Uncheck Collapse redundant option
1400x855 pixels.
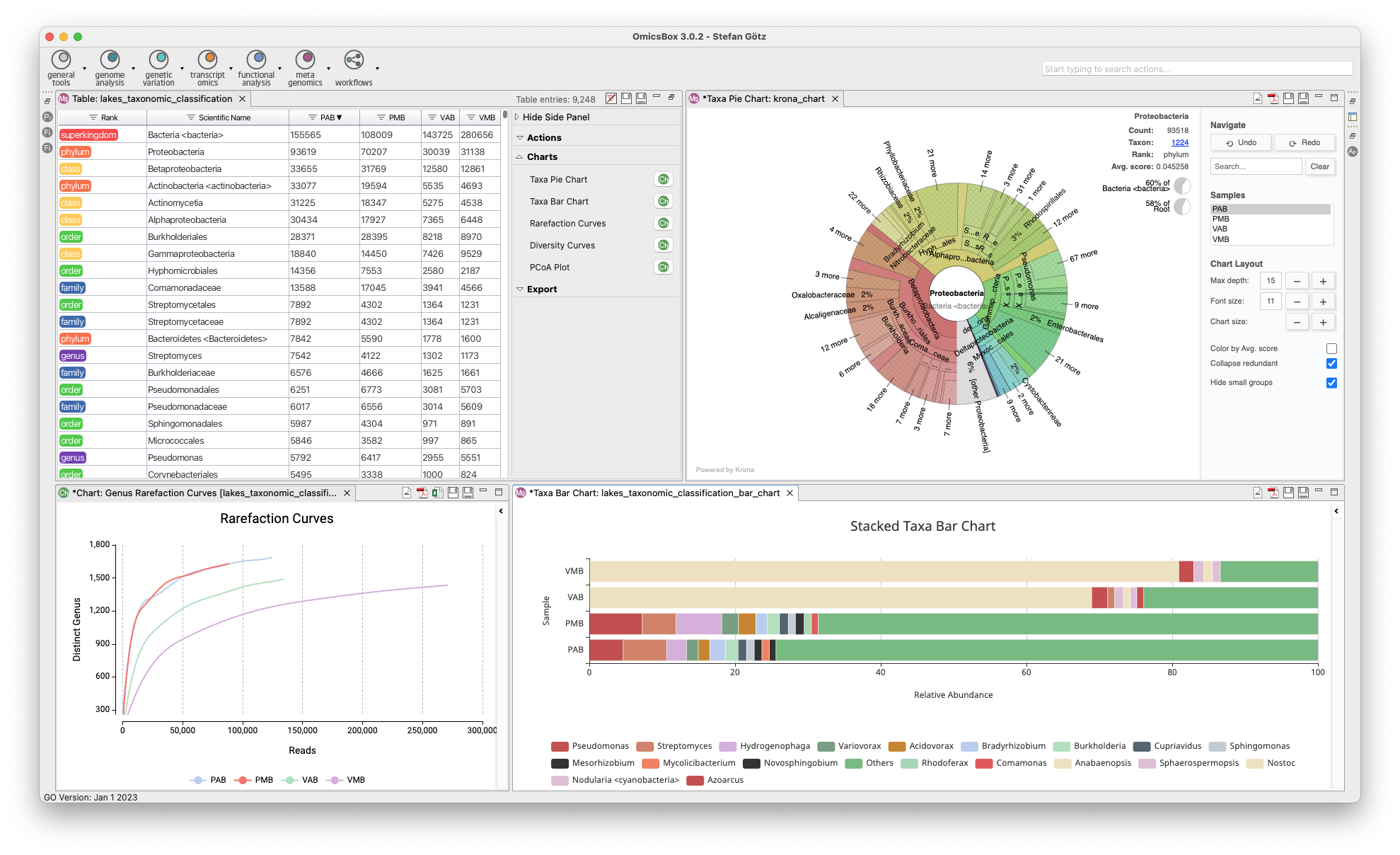click(1331, 364)
